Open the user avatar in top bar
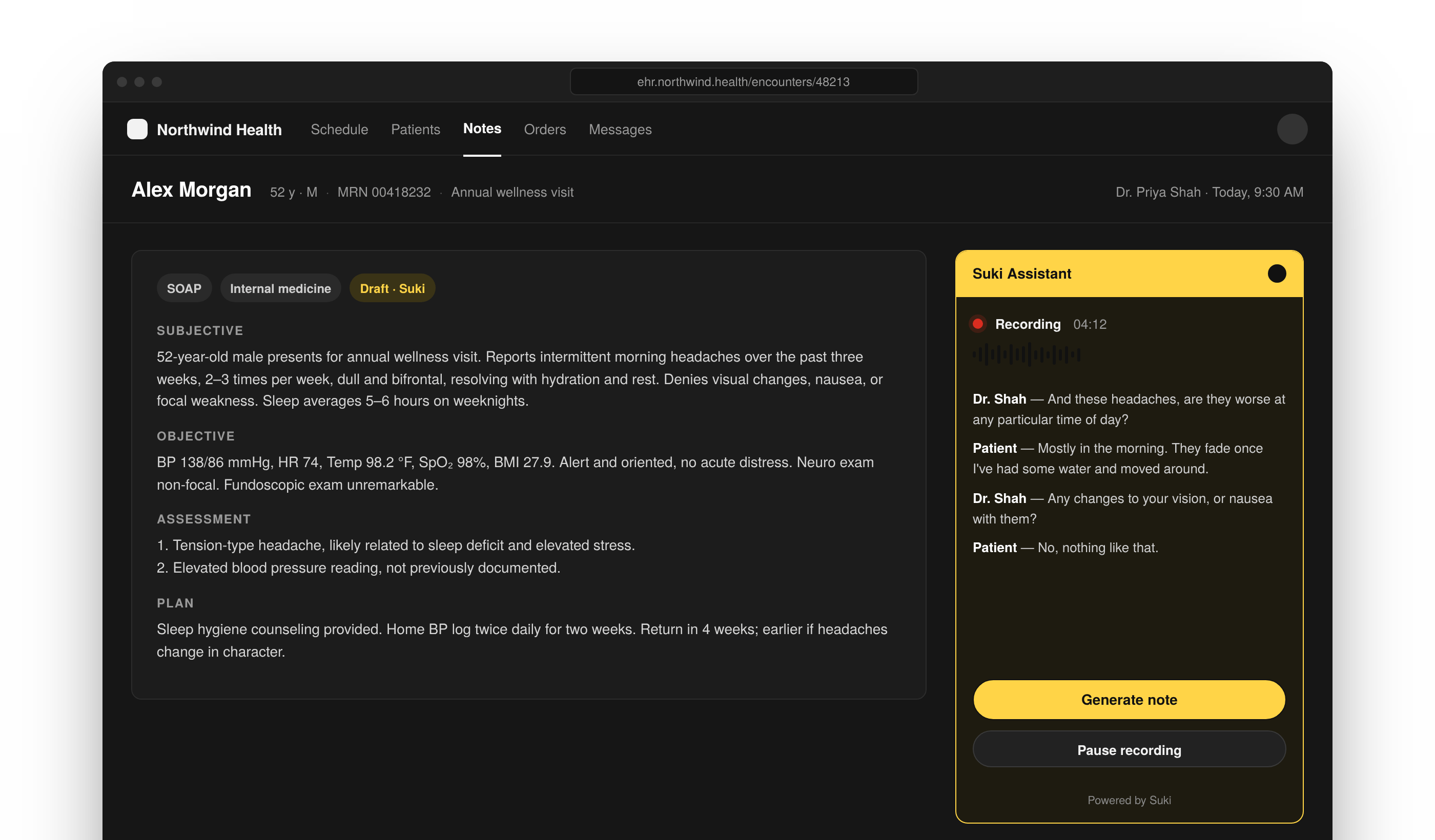Viewport: 1435px width, 840px height. click(1292, 129)
